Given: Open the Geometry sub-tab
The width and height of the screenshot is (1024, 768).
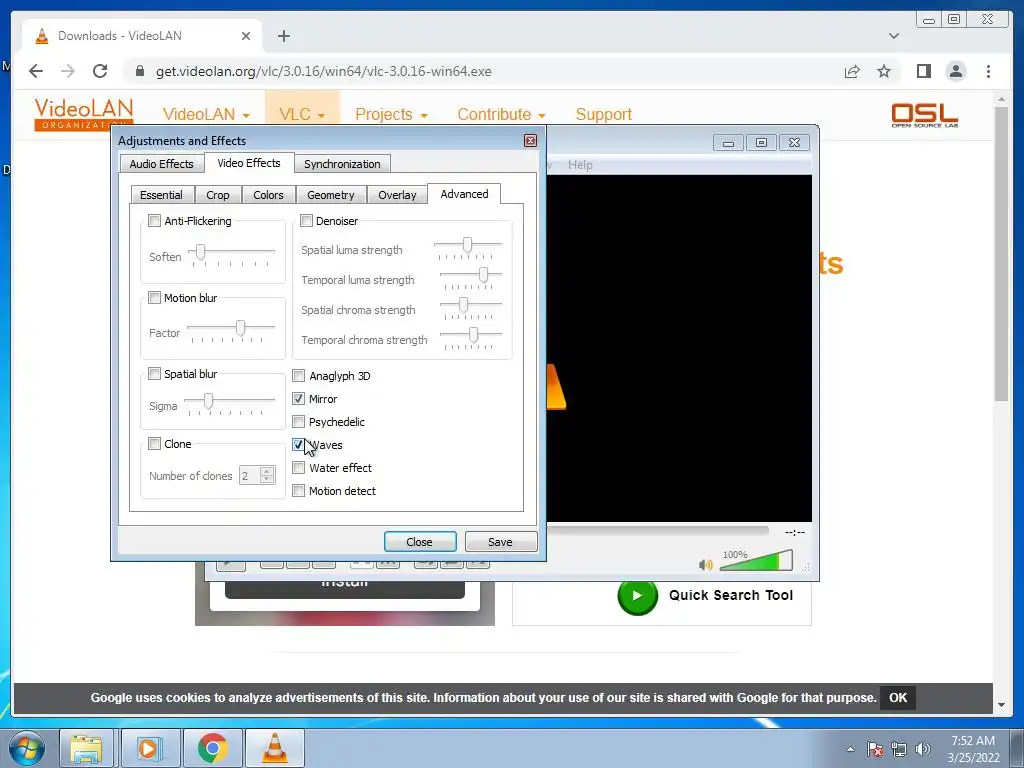Looking at the screenshot, I should coord(330,195).
